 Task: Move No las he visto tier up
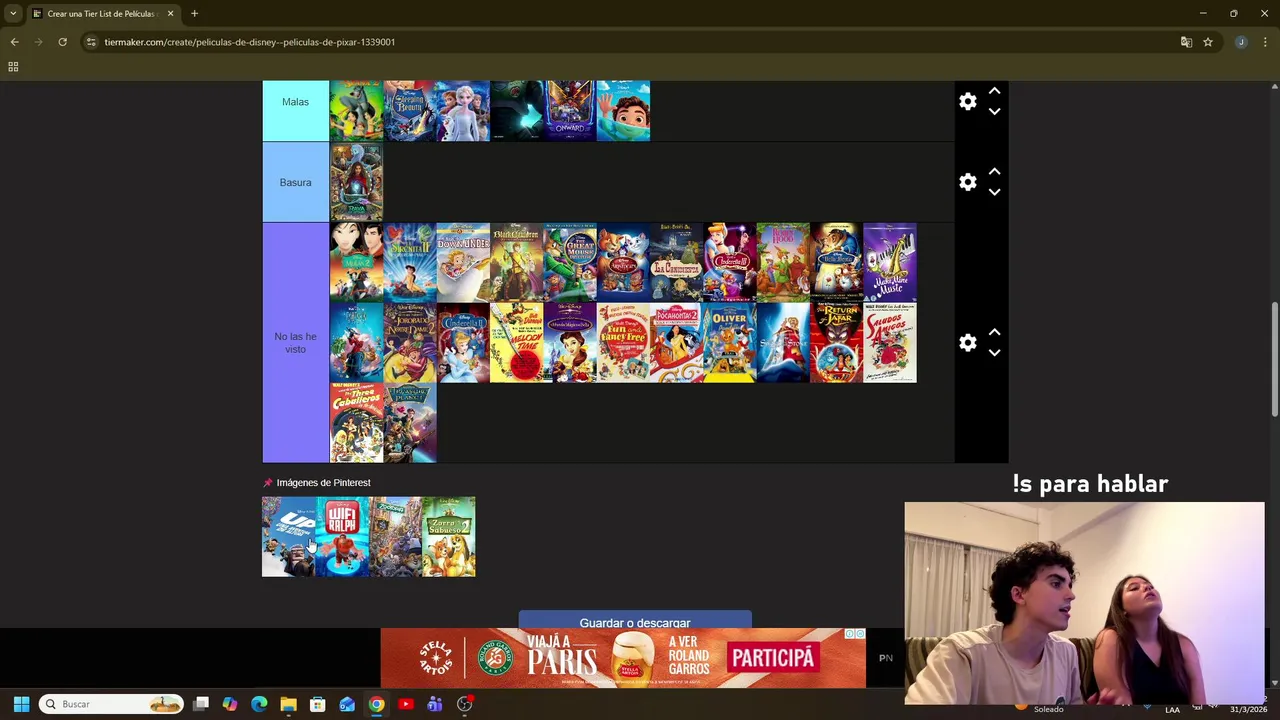994,332
